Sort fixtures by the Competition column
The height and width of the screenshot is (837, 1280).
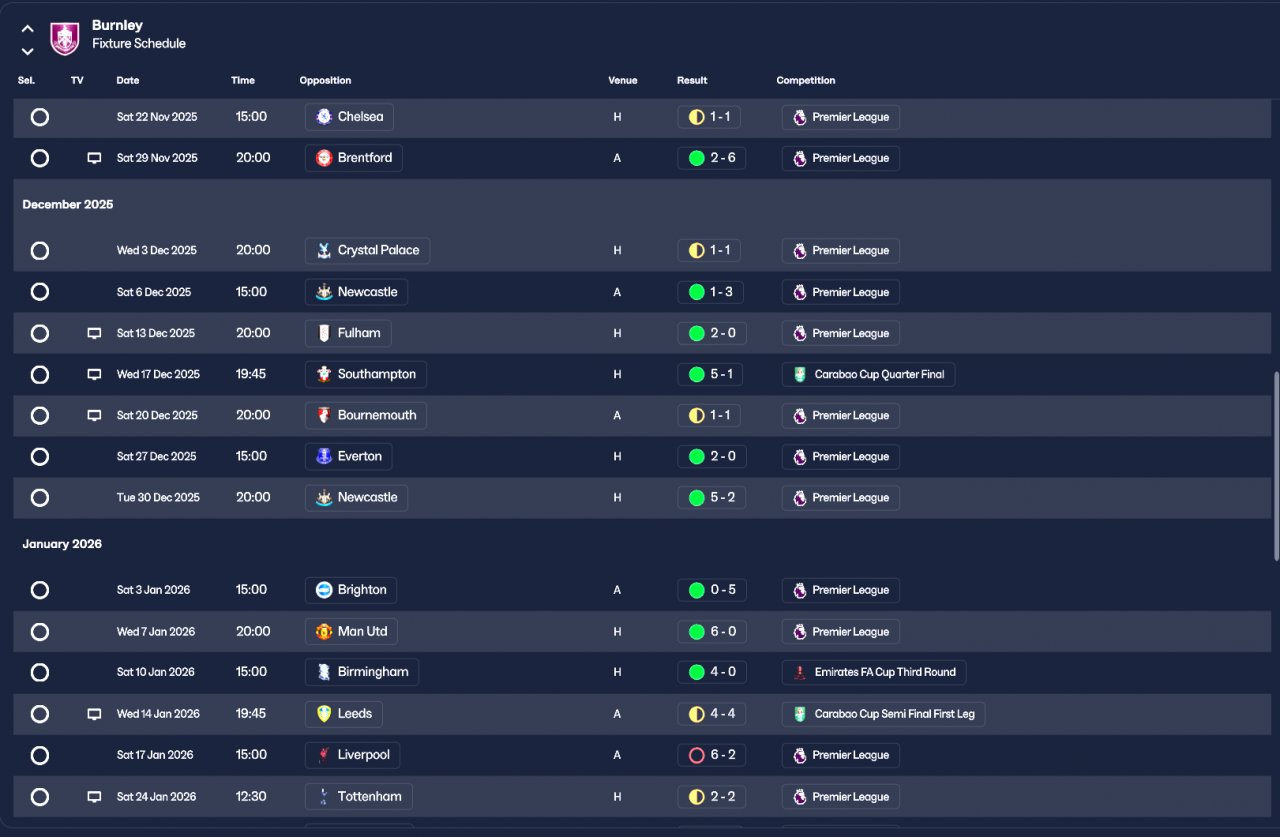[806, 81]
